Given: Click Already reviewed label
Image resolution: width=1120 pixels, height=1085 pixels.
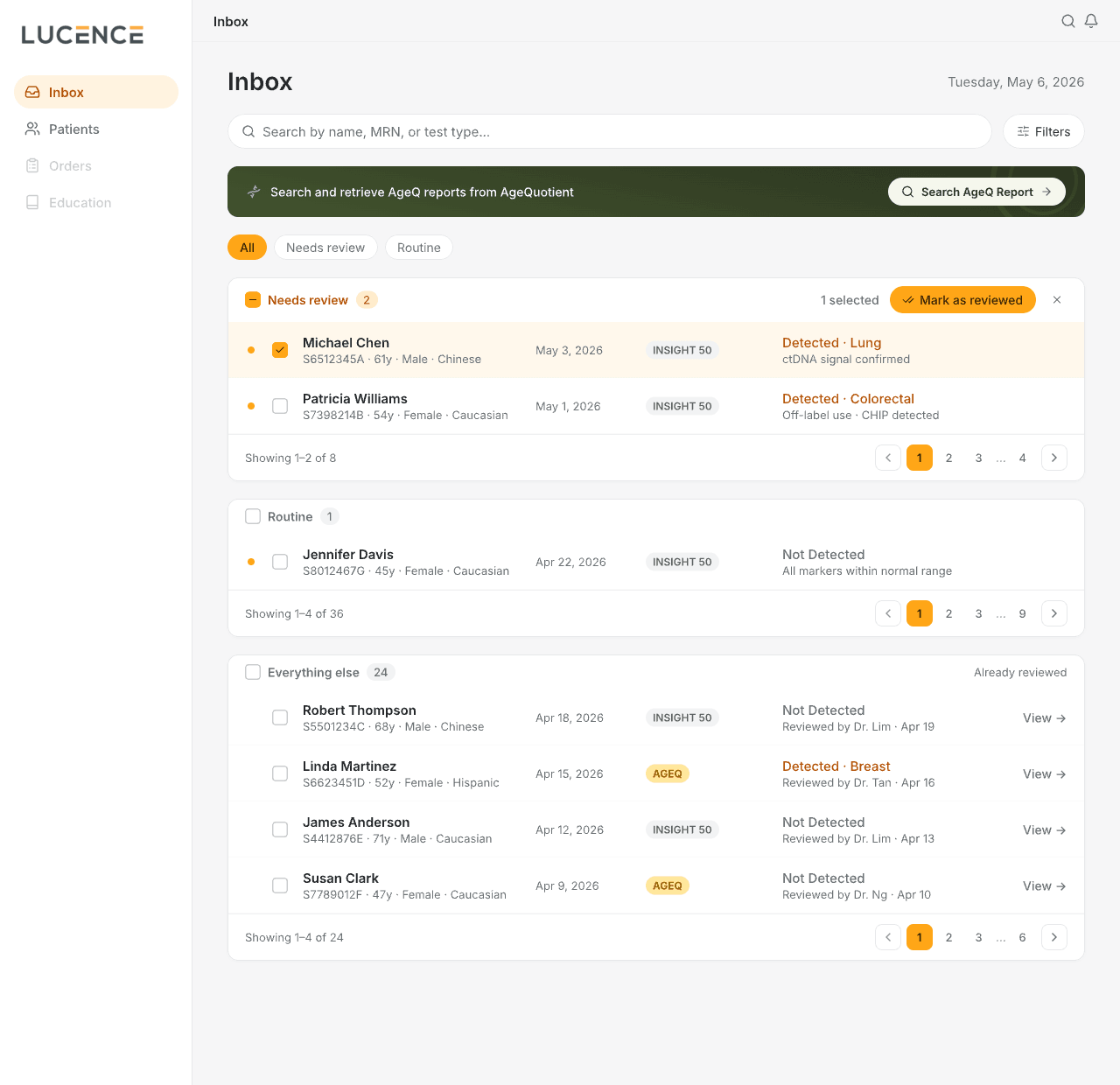Looking at the screenshot, I should pos(1020,672).
